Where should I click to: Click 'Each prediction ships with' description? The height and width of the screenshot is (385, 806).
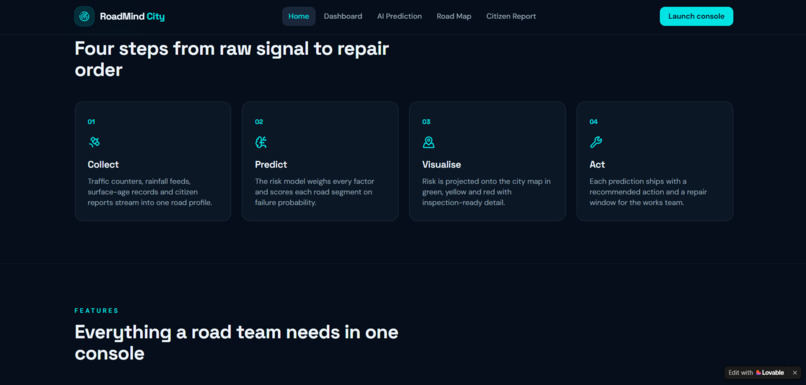tap(648, 192)
